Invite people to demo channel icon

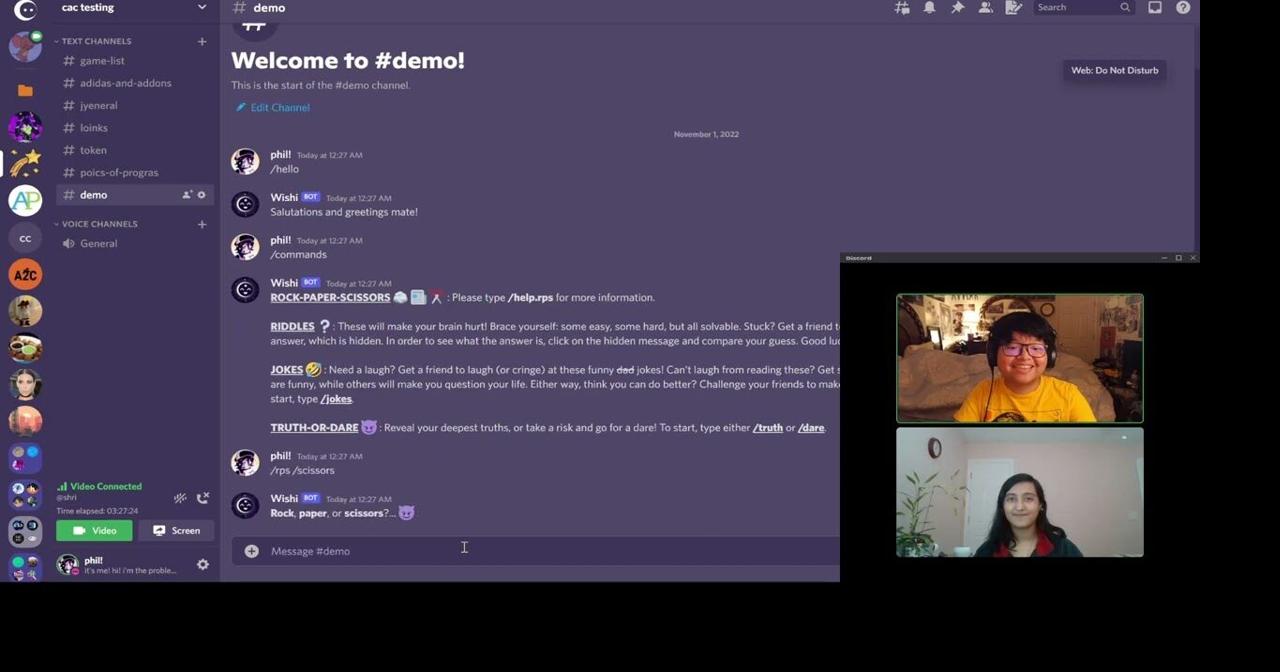186,195
